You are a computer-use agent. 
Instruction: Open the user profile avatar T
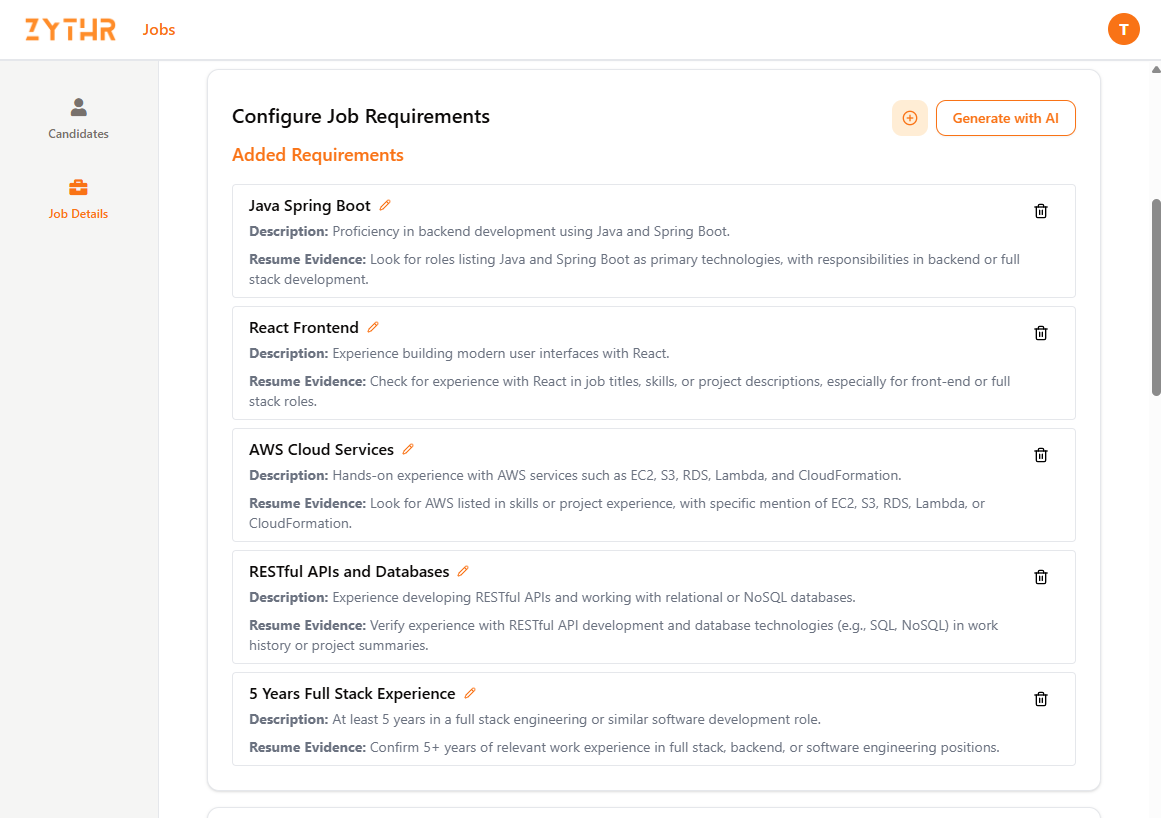tap(1124, 29)
